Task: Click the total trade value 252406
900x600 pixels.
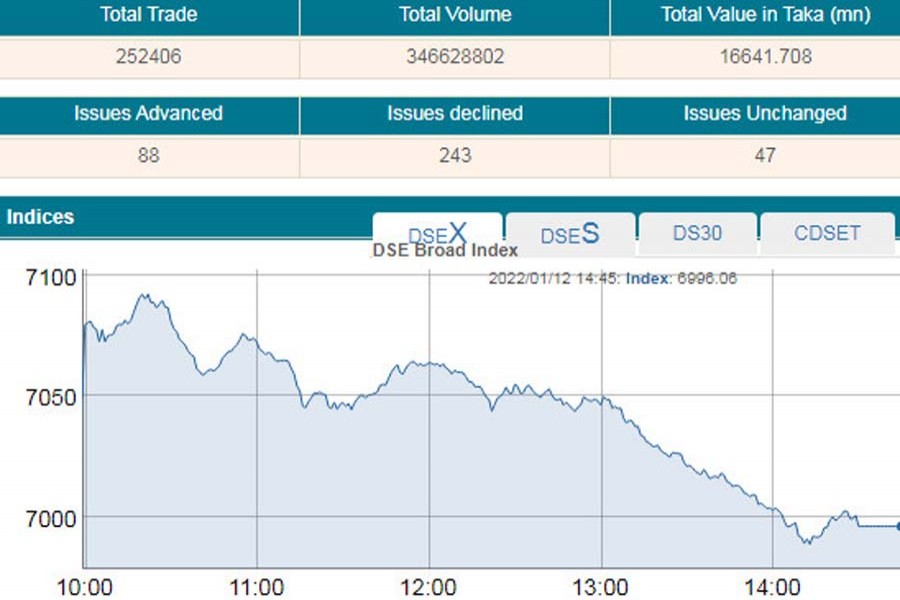Action: point(149,57)
